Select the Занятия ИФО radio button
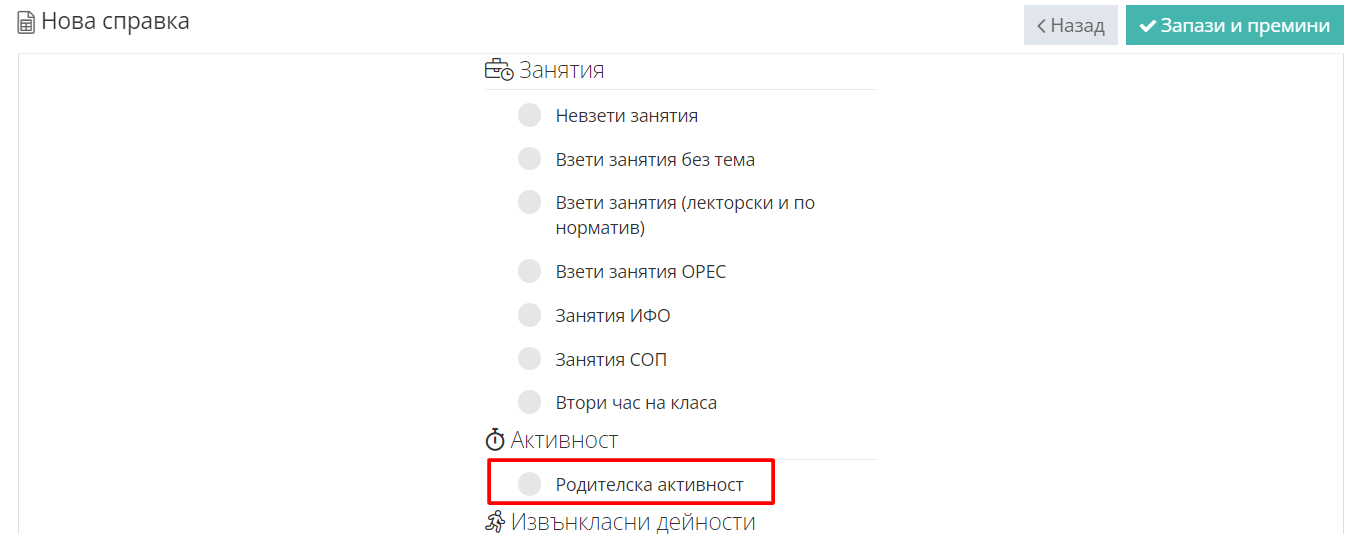 tap(529, 315)
